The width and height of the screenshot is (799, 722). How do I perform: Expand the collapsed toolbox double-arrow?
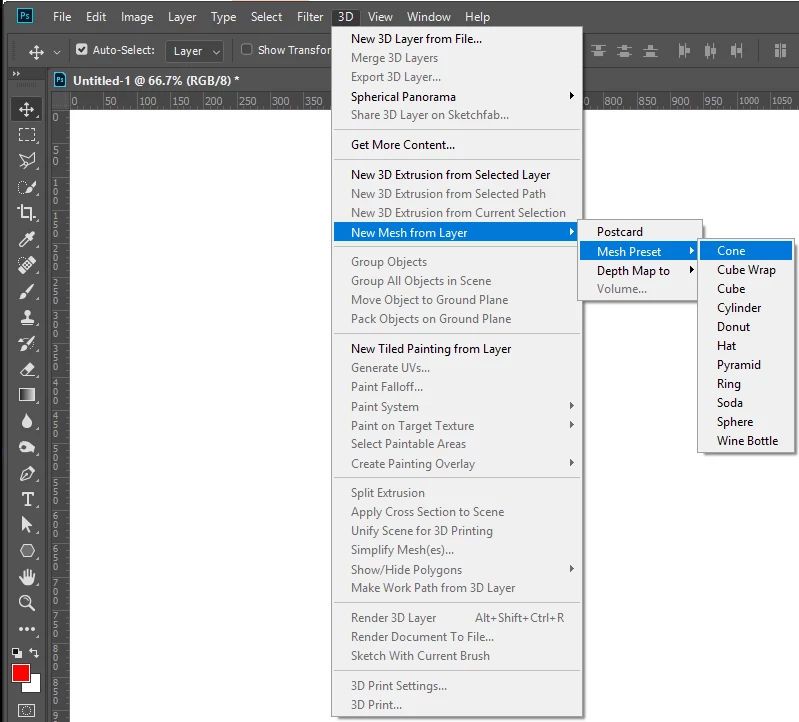(16, 74)
